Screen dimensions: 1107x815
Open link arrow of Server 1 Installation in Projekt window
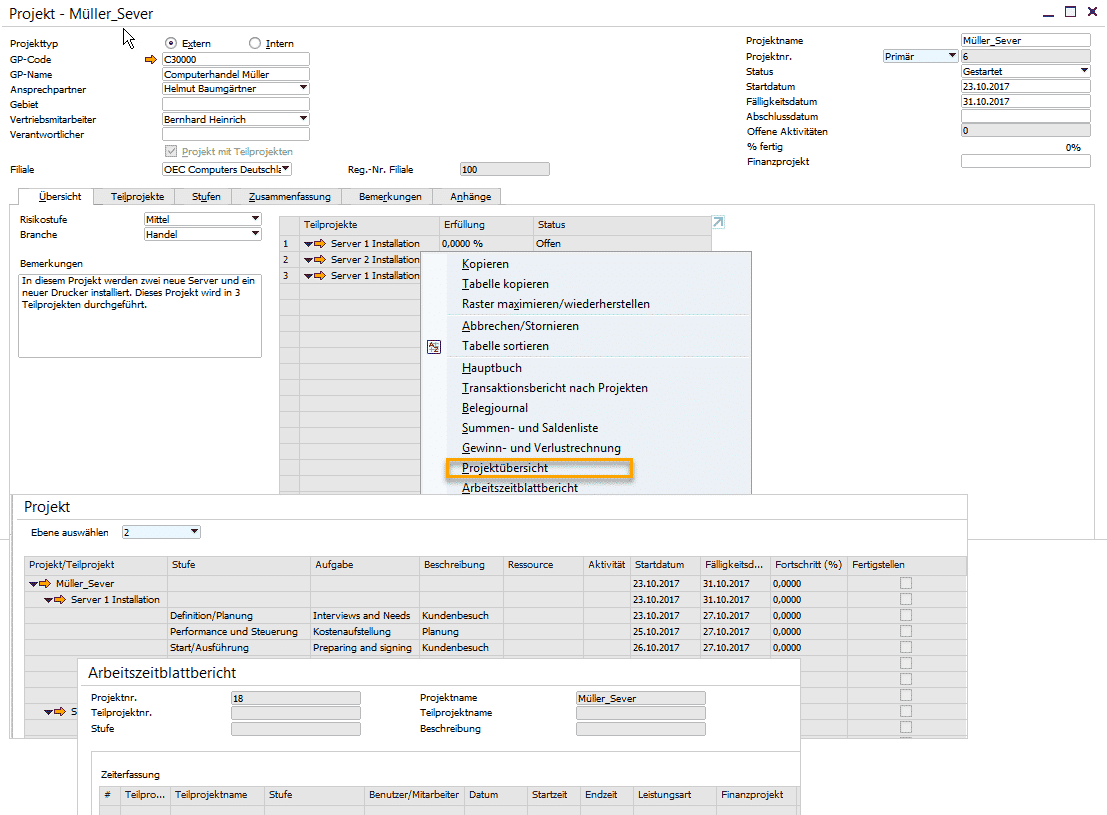point(60,600)
